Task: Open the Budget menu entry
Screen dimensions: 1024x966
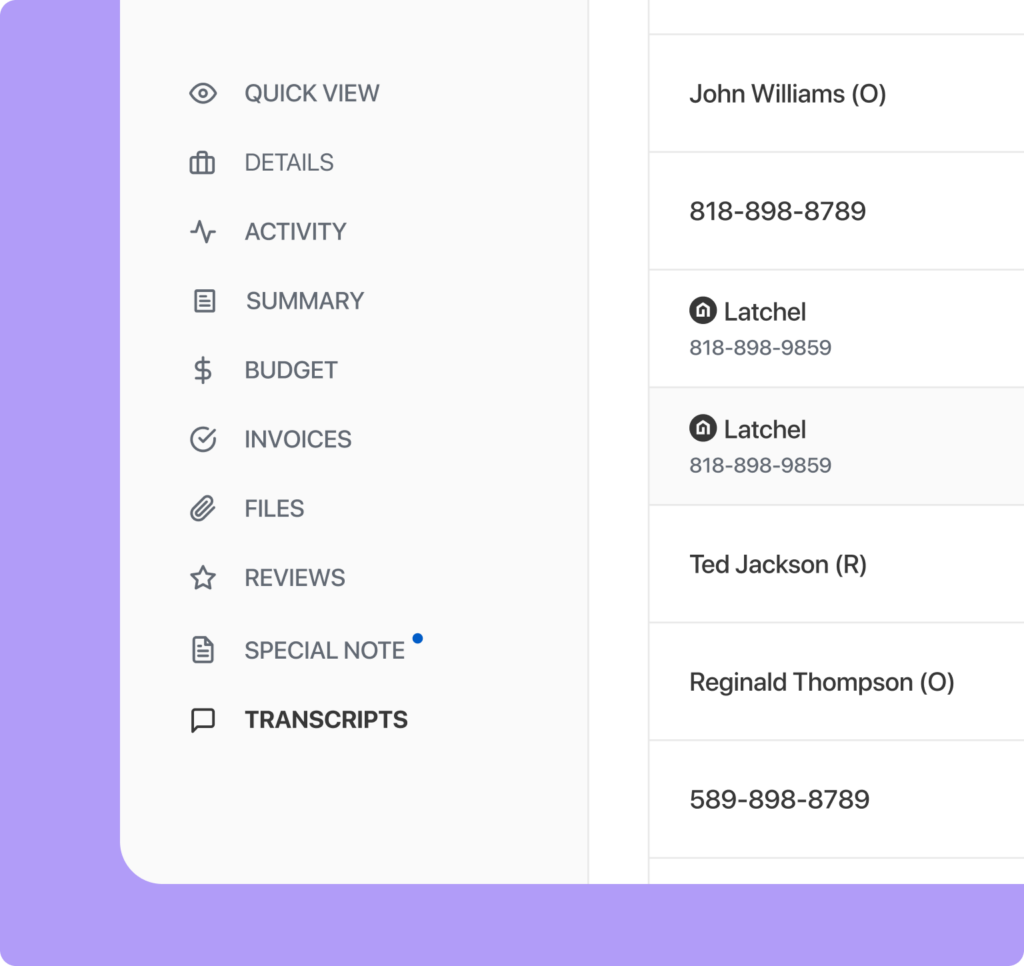Action: tap(291, 370)
